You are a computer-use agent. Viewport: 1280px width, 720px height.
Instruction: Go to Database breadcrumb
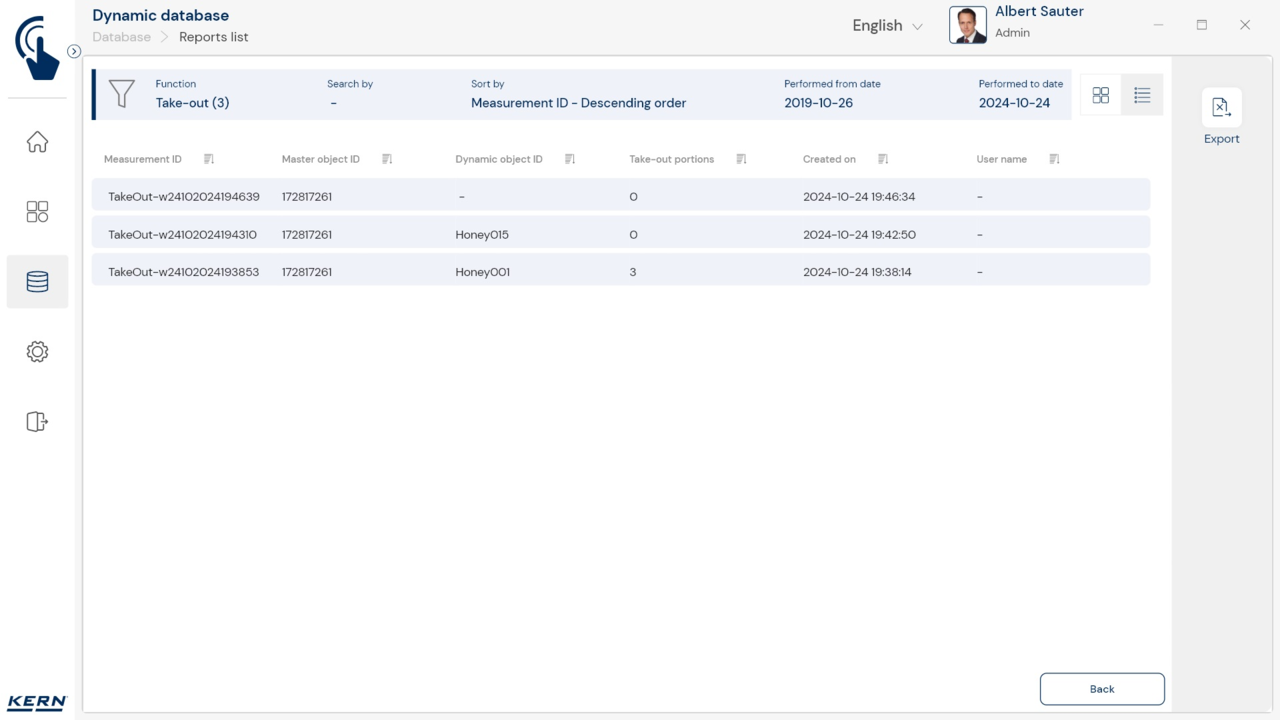121,37
